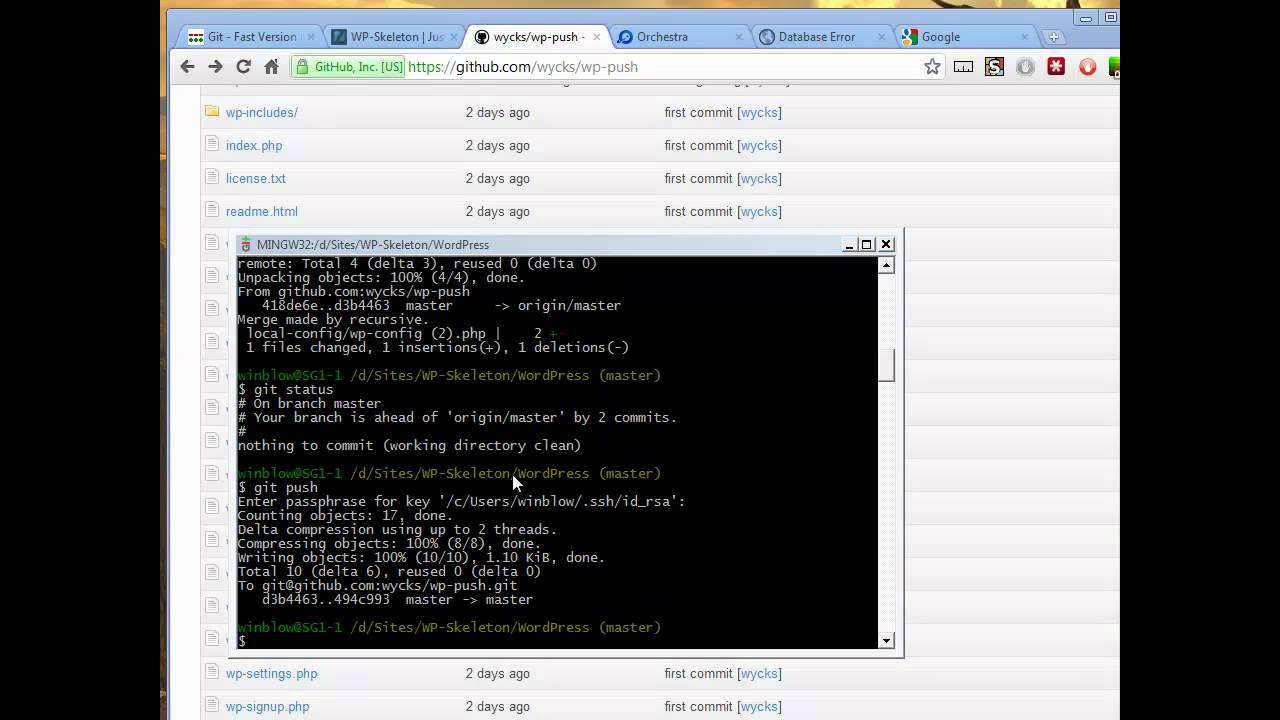Close the WP-Skeleton tab
This screenshot has width=1280, height=720.
click(452, 37)
